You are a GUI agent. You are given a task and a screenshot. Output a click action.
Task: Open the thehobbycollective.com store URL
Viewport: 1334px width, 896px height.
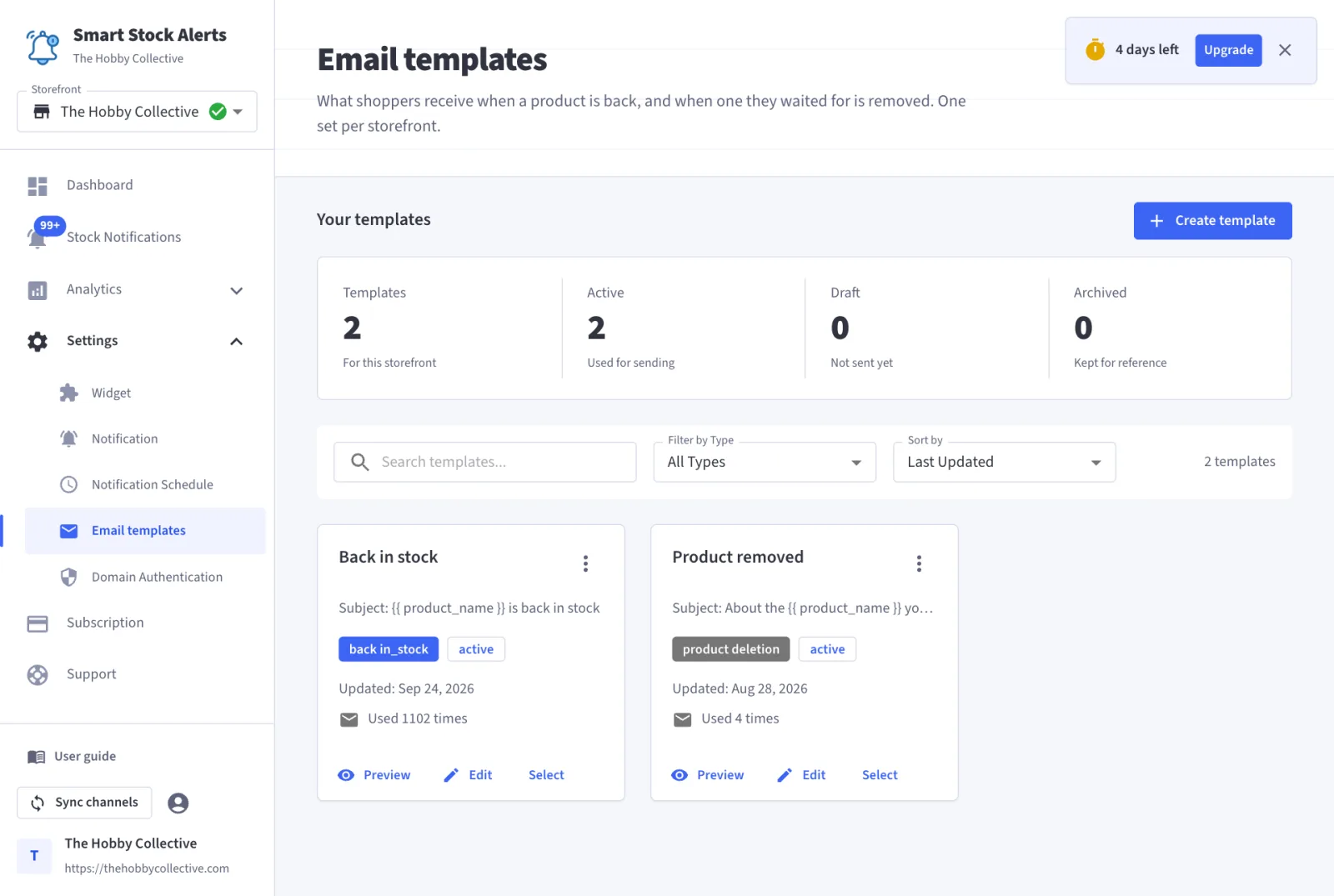coord(147,868)
